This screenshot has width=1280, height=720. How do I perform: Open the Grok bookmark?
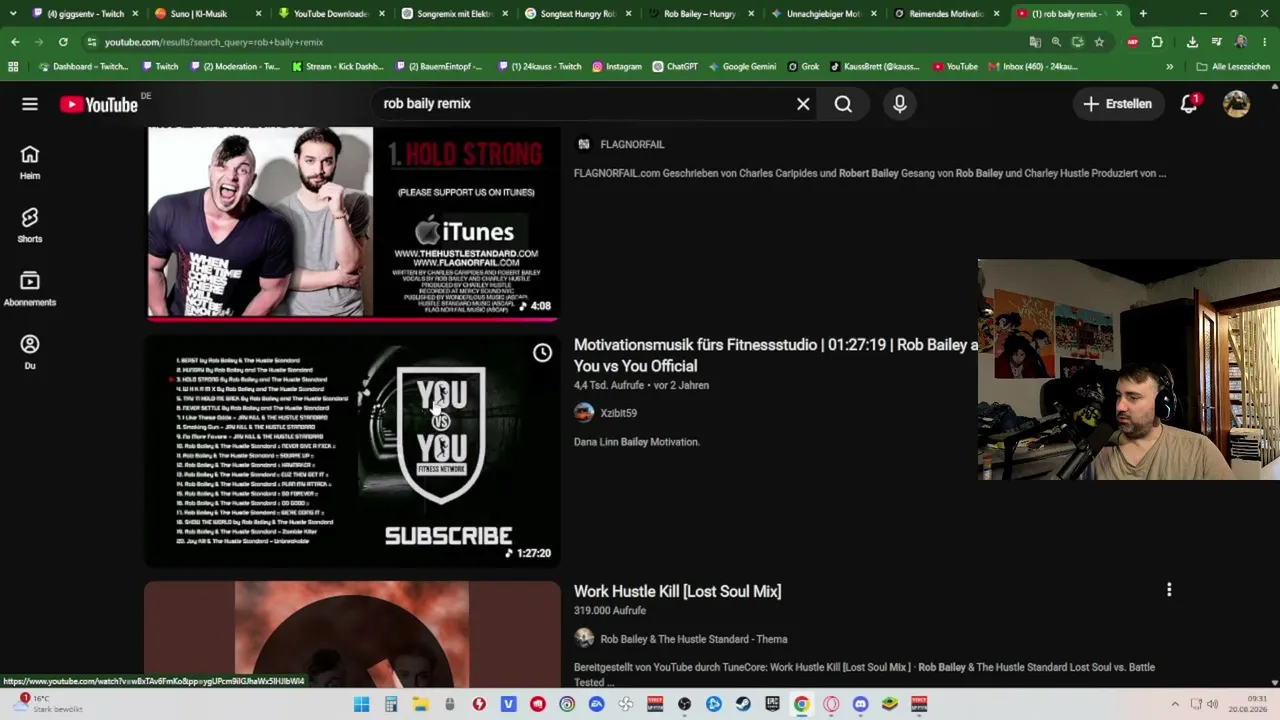803,67
